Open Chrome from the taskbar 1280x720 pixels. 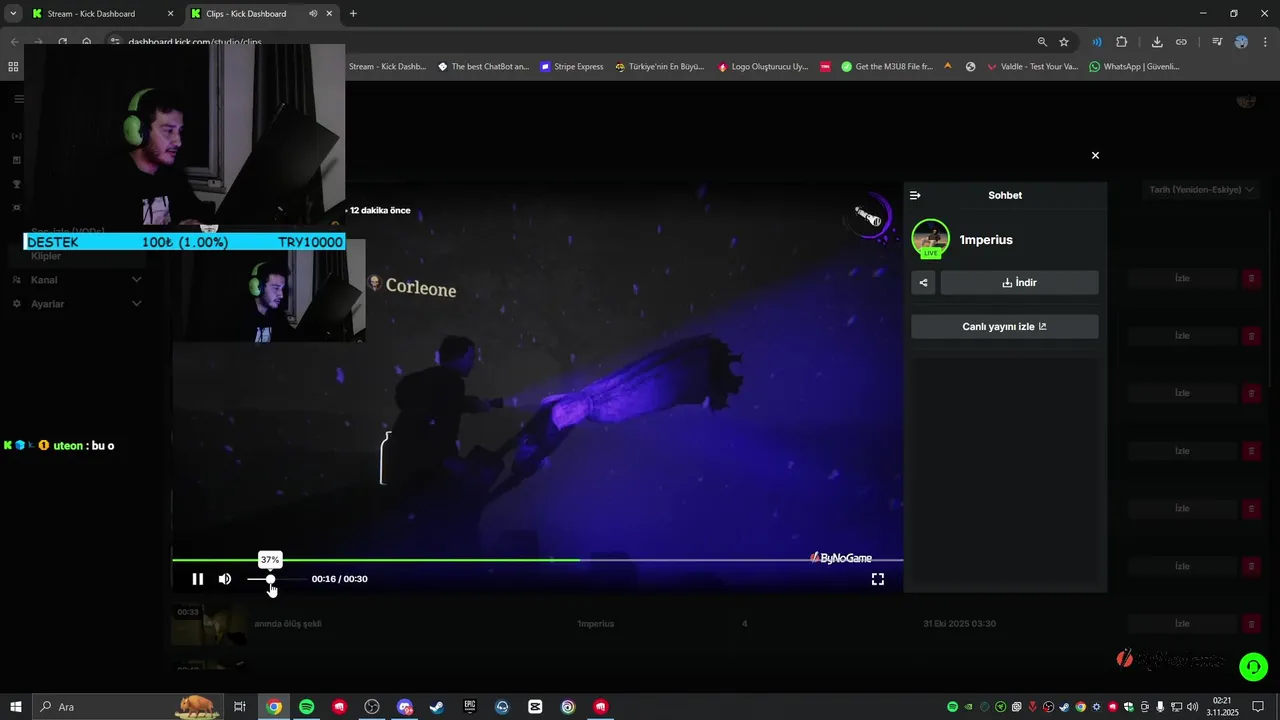[x=274, y=707]
